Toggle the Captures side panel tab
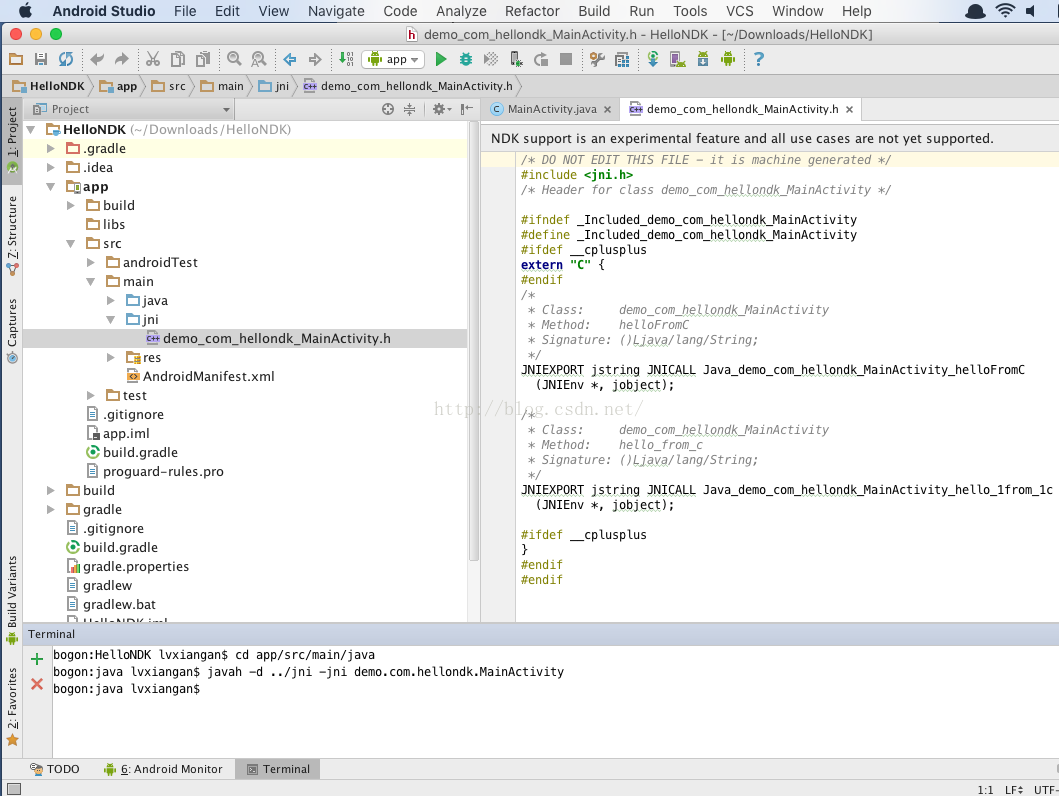Screen dimensions: 1059x796 (x=12, y=329)
